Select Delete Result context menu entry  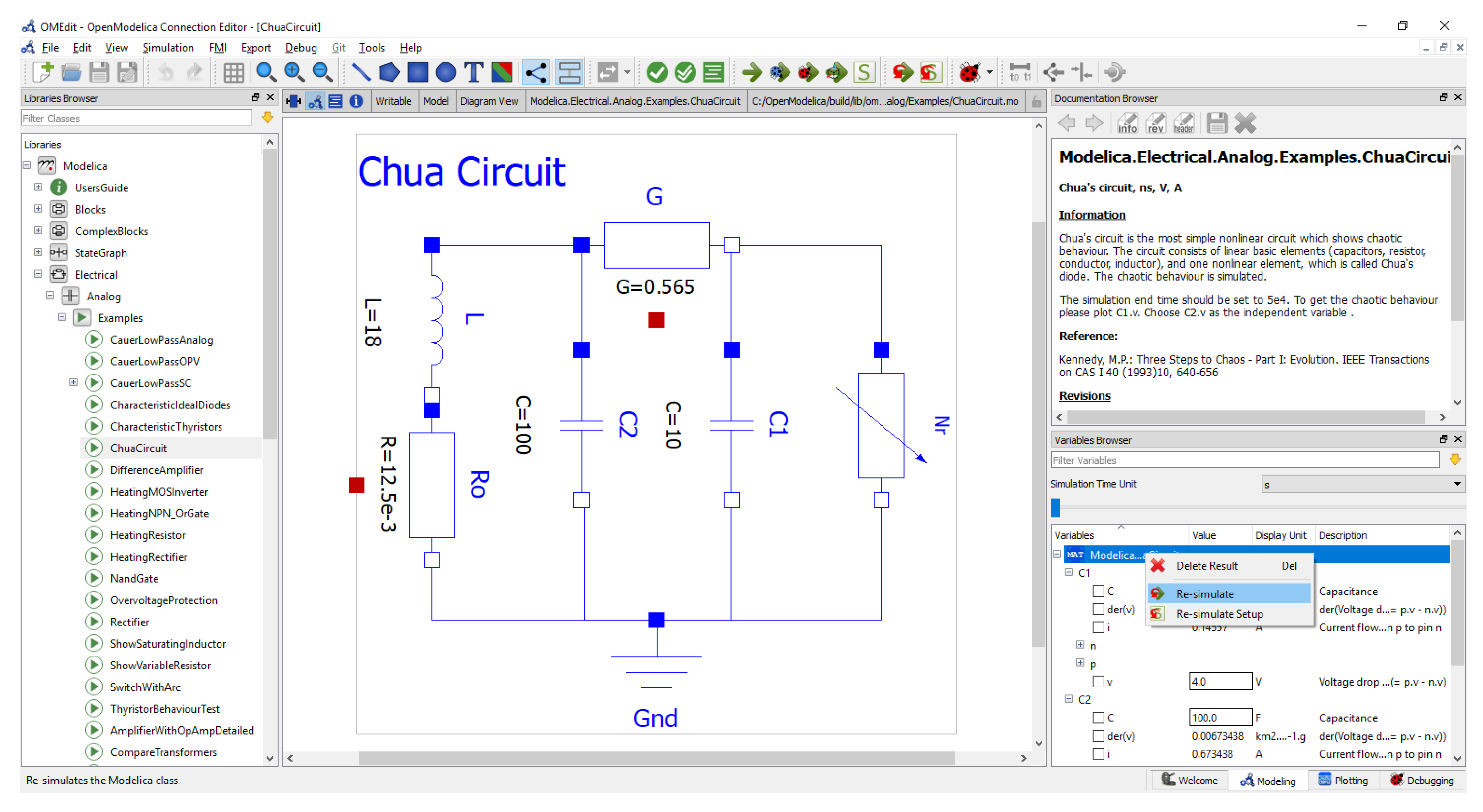pos(1207,566)
